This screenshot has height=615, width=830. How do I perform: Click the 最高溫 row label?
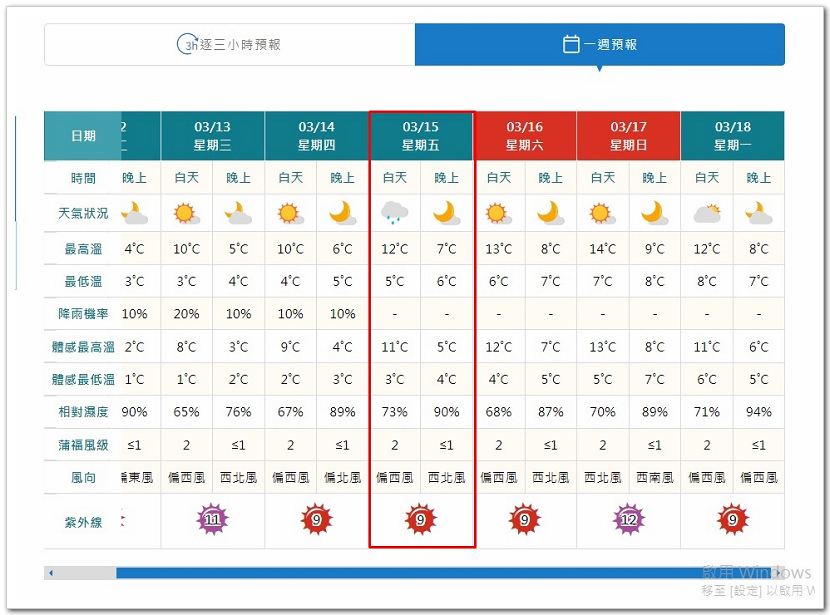pyautogui.click(x=83, y=249)
